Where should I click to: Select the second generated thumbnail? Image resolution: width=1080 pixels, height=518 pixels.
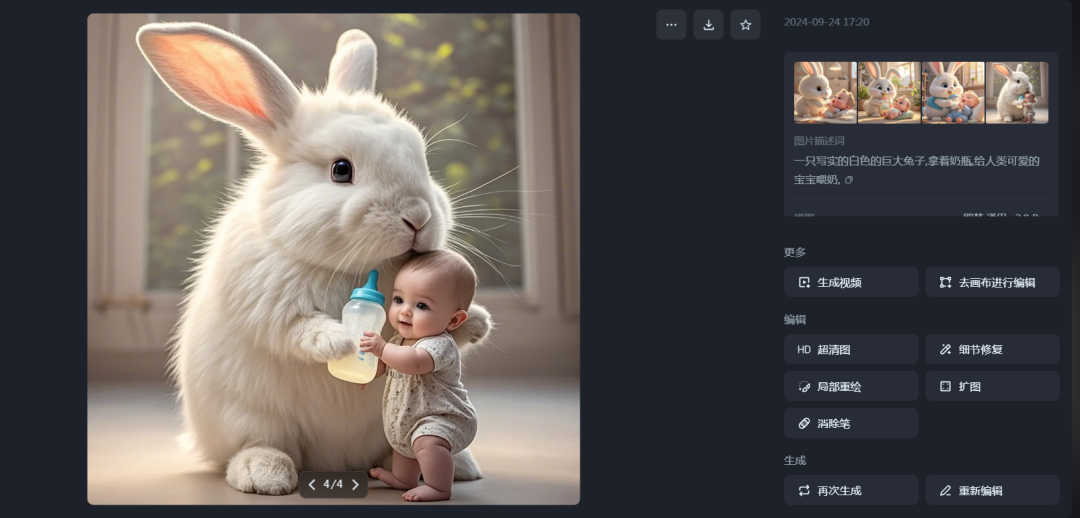(889, 93)
